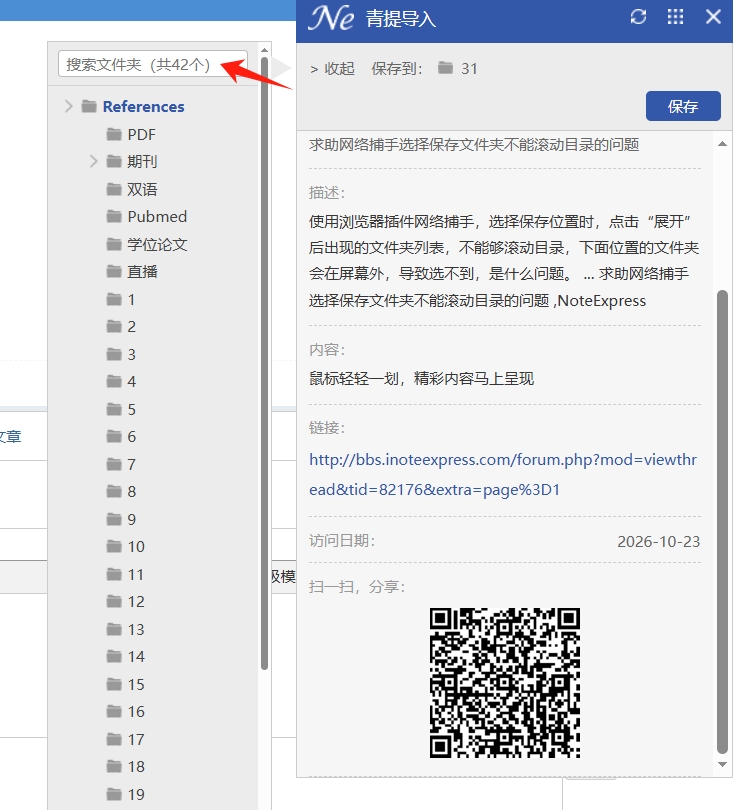Choose folder named 6
The height and width of the screenshot is (810, 741).
(131, 437)
